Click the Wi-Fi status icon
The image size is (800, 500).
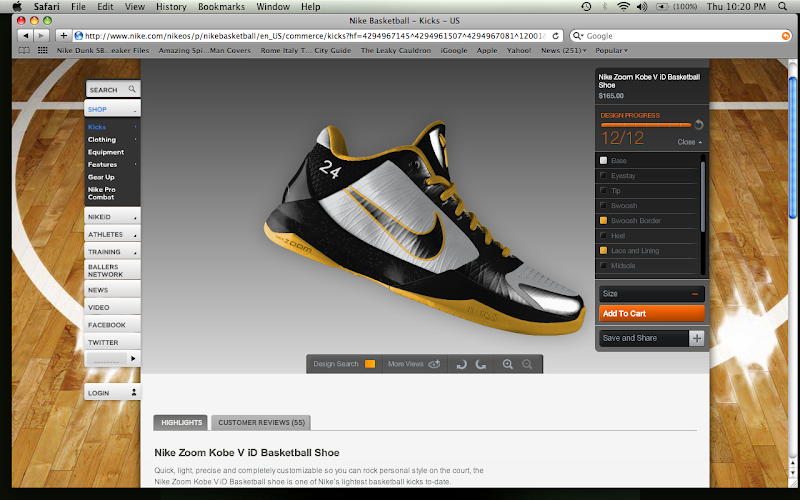[623, 6]
